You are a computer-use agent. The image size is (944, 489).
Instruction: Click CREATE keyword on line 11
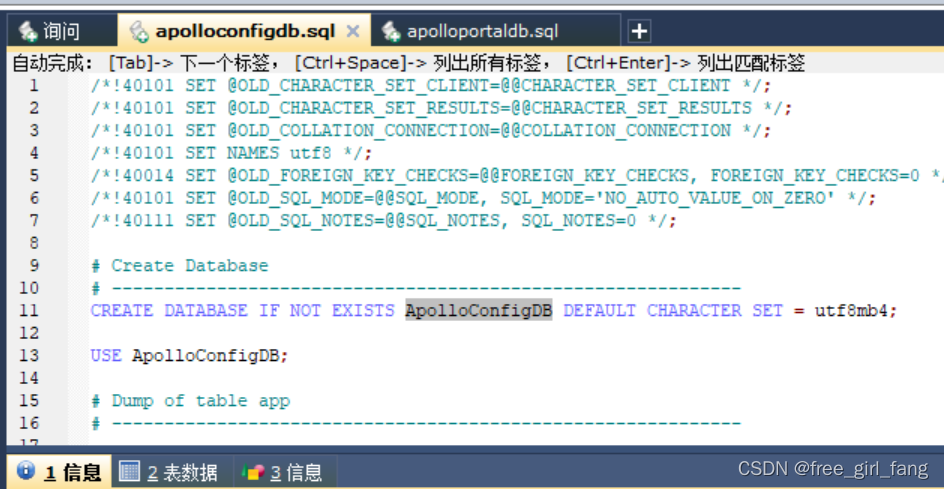122,311
